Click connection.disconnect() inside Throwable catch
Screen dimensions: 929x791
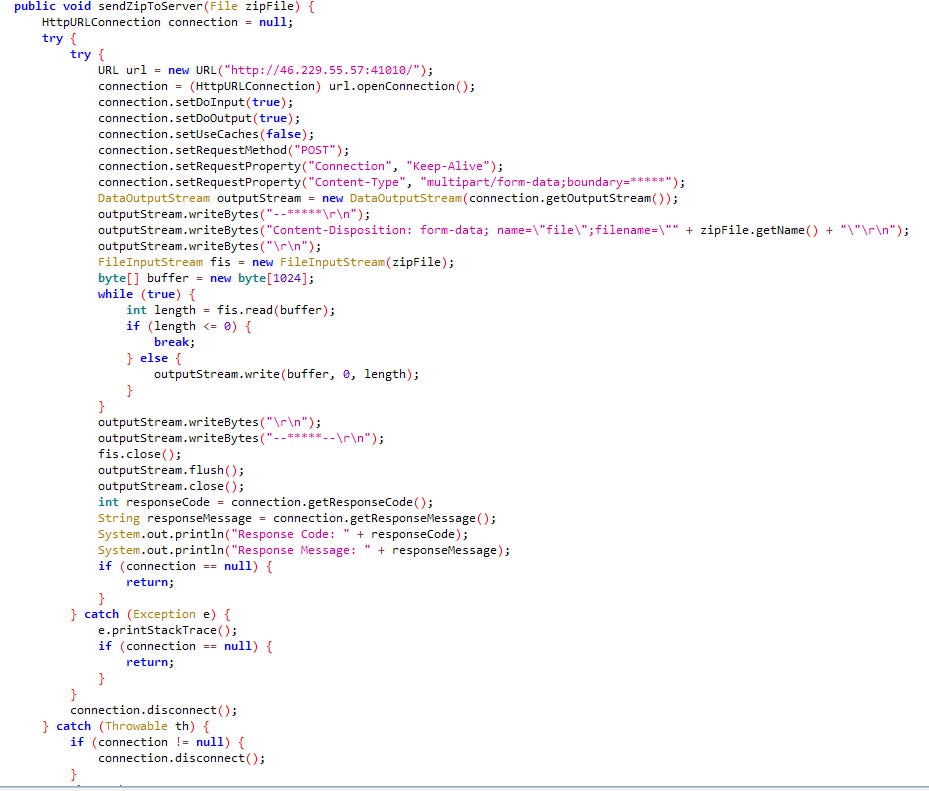pyautogui.click(x=181, y=758)
